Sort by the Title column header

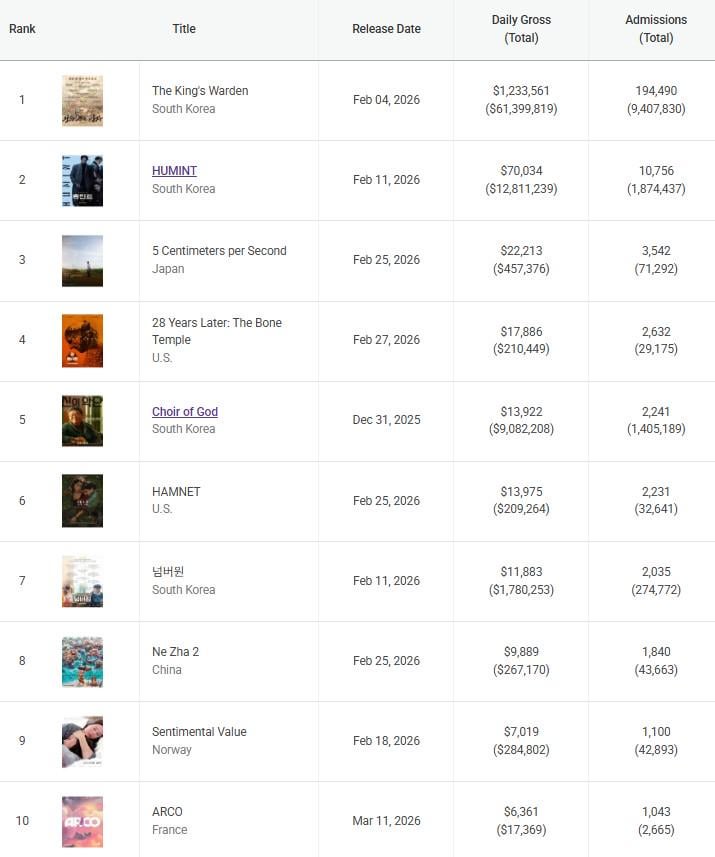184,29
